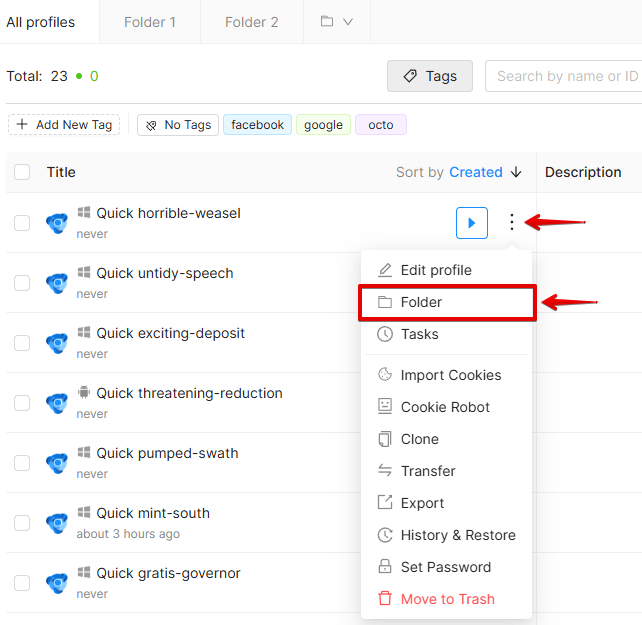Click the browser icon of Quick threatening-reduction
Image resolution: width=642 pixels, height=625 pixels.
point(57,403)
